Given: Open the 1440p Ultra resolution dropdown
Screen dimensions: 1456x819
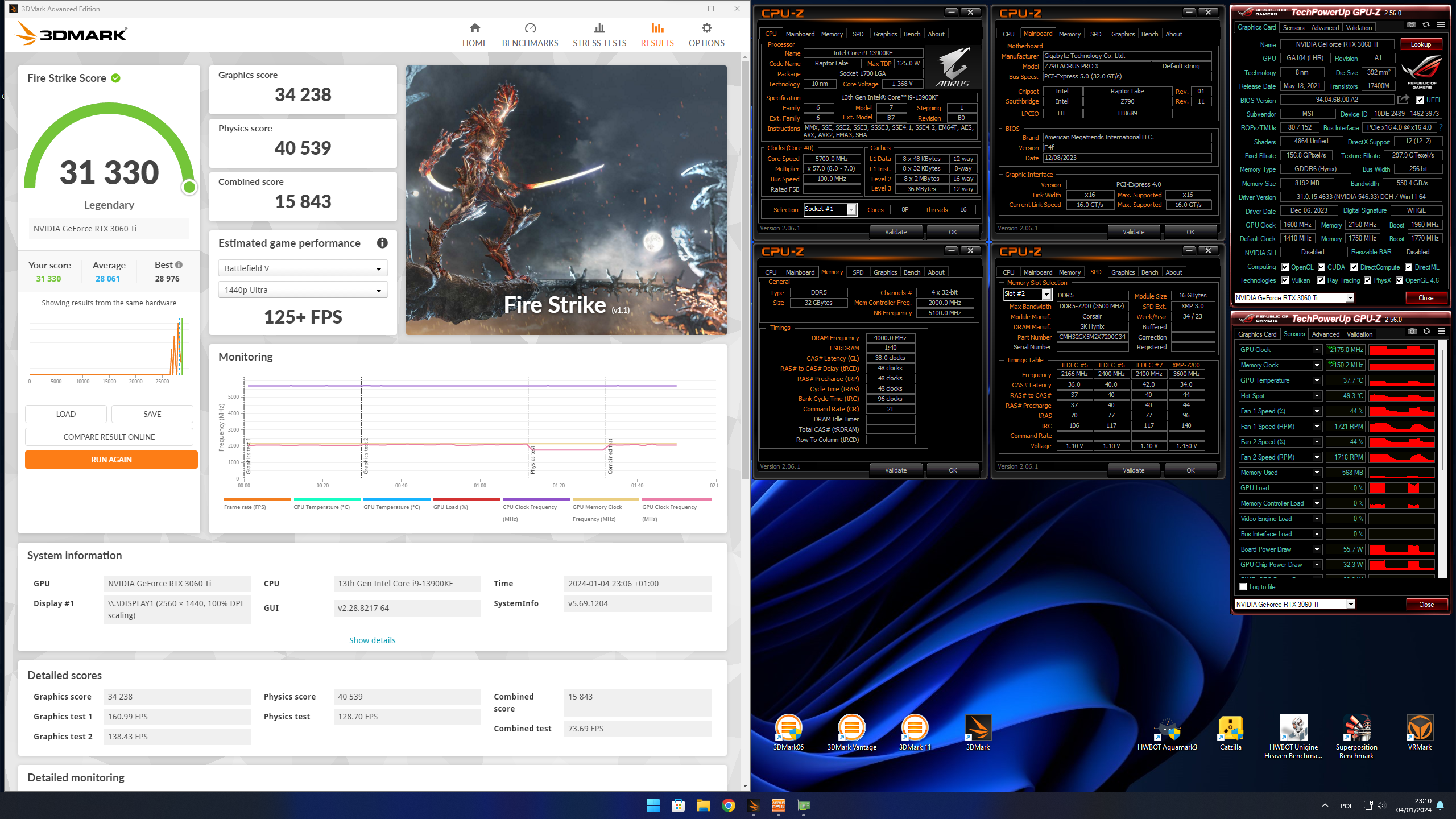Looking at the screenshot, I should pyautogui.click(x=303, y=290).
